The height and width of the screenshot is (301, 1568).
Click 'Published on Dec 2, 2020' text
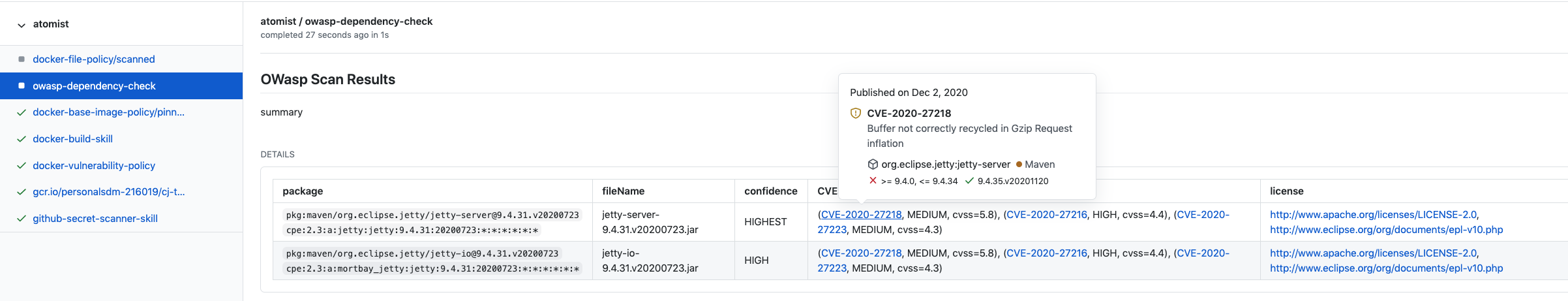click(909, 93)
